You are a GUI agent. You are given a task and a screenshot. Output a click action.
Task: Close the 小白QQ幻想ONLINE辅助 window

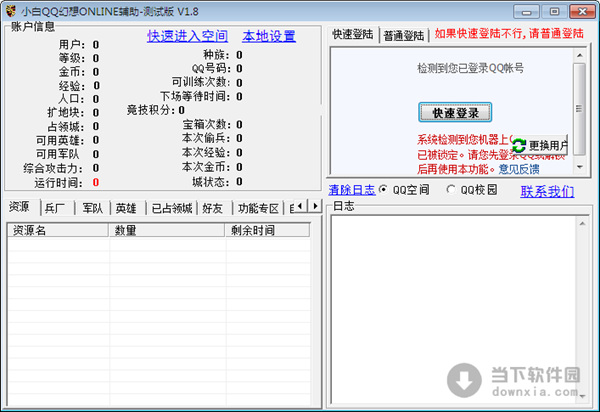click(x=582, y=11)
